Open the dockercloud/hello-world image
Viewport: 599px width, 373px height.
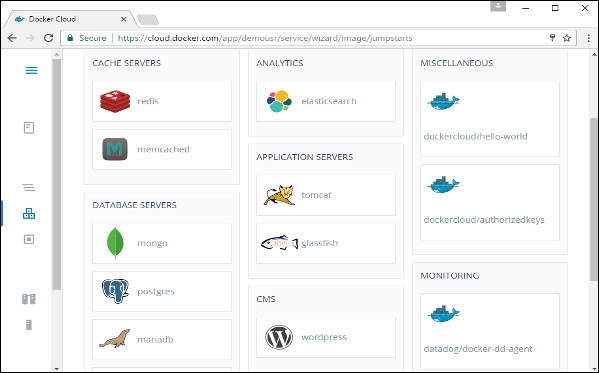point(490,119)
